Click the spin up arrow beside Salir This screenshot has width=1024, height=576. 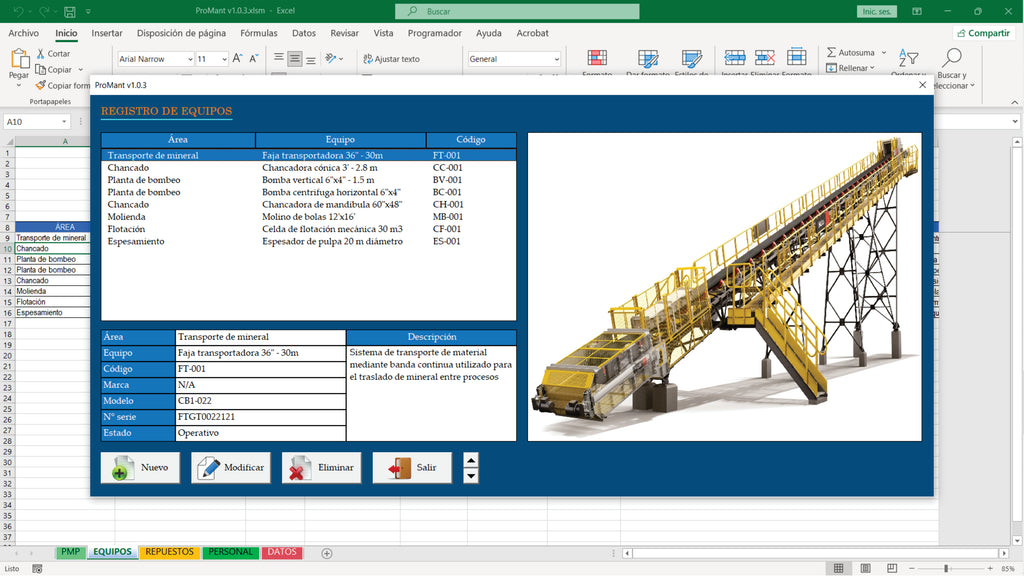(x=471, y=460)
